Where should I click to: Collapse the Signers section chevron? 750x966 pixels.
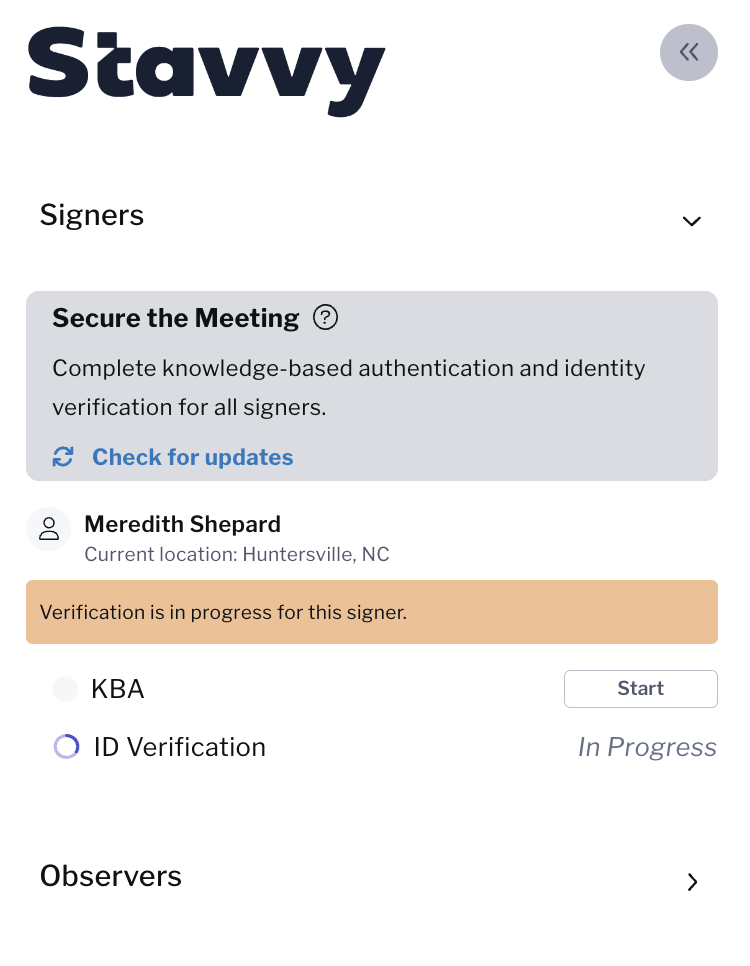[x=692, y=221]
